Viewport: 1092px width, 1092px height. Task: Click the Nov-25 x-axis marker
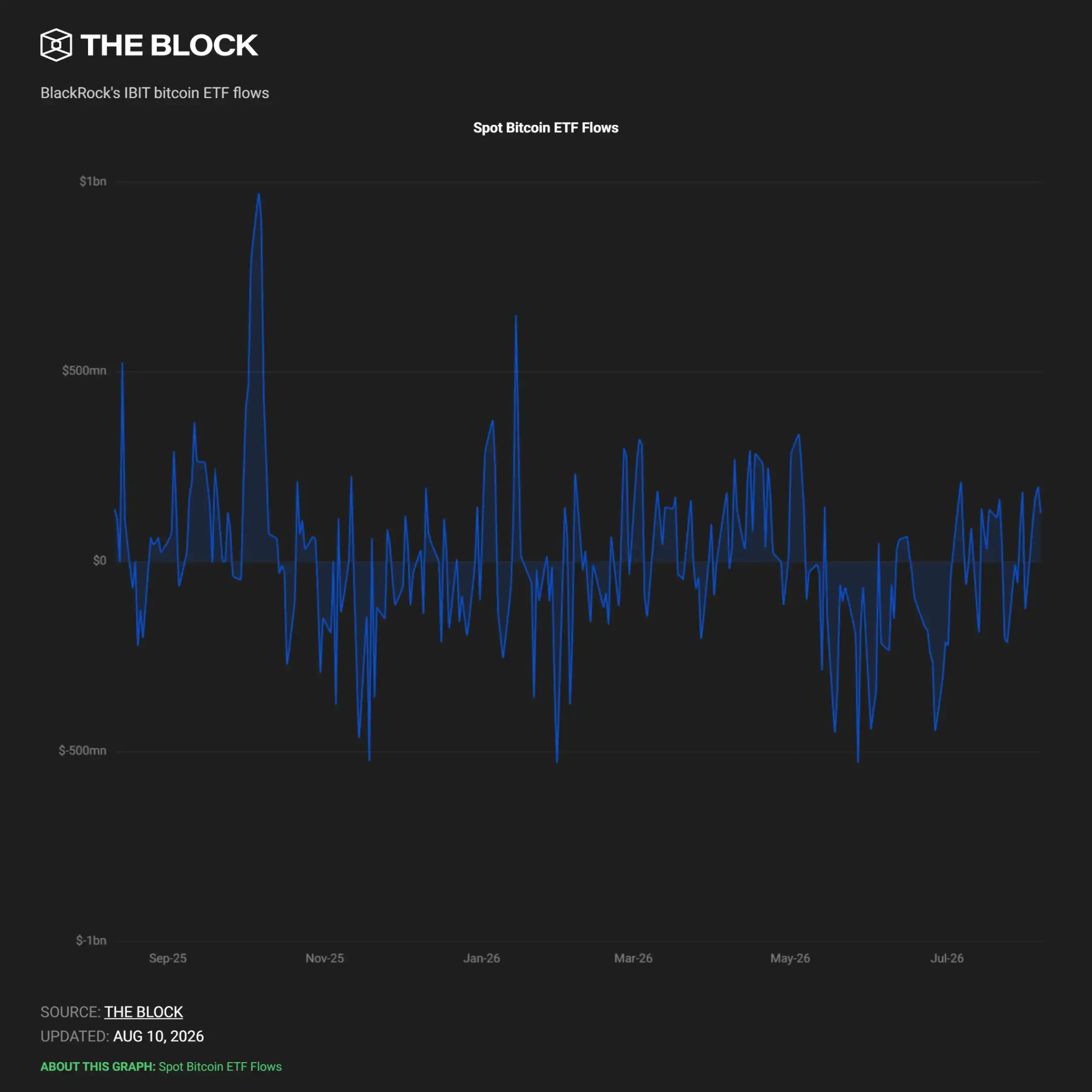tap(324, 959)
